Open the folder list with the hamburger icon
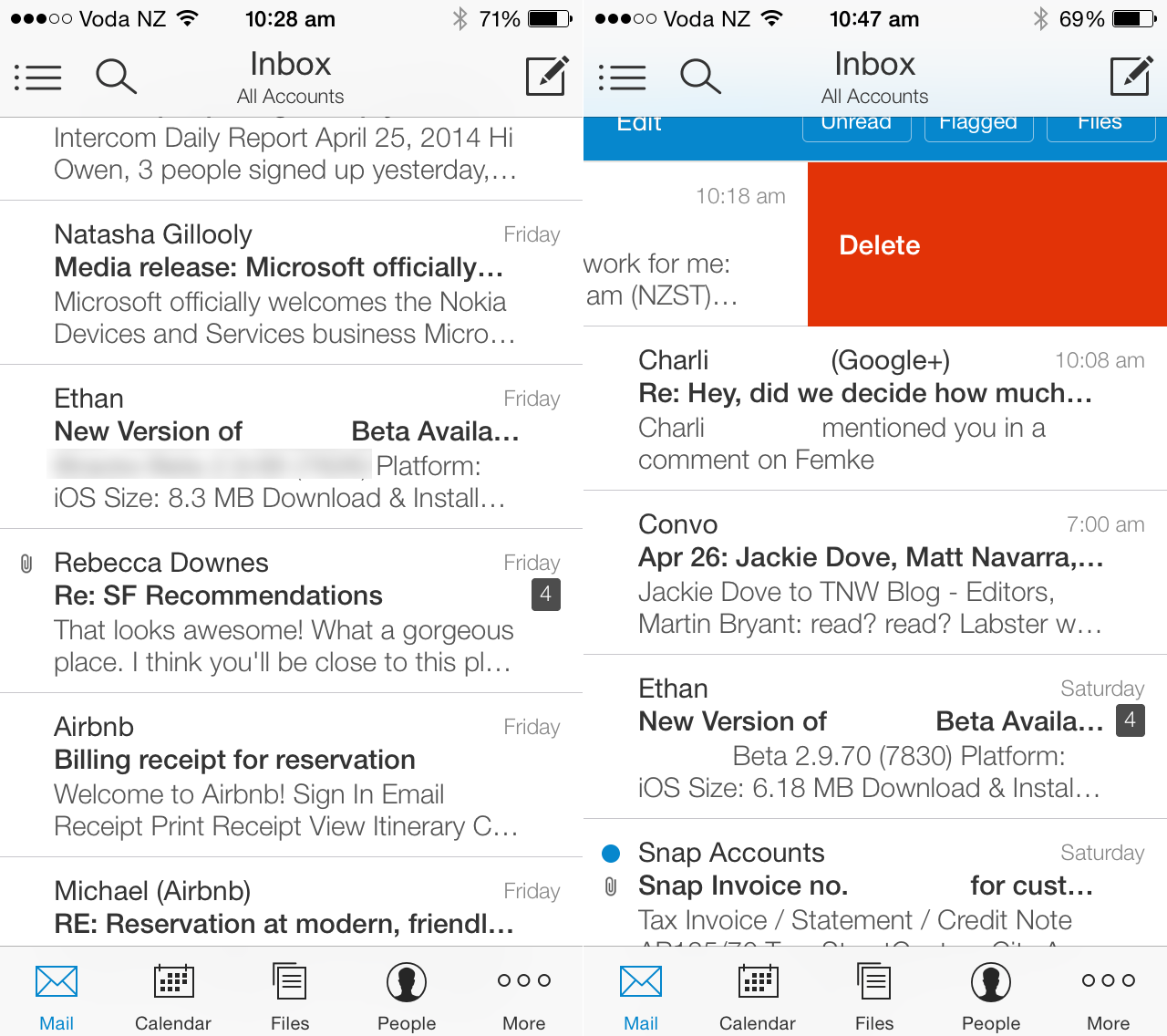The image size is (1167, 1036). point(38,77)
